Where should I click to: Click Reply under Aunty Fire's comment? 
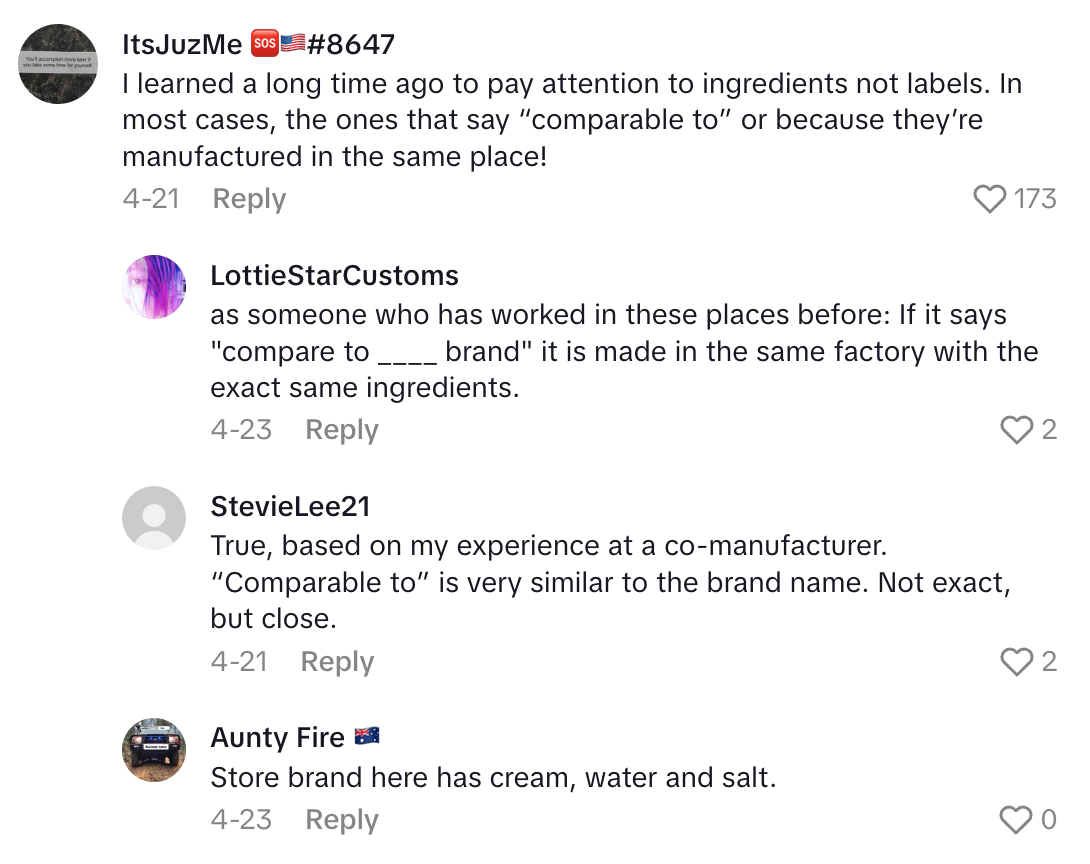341,819
